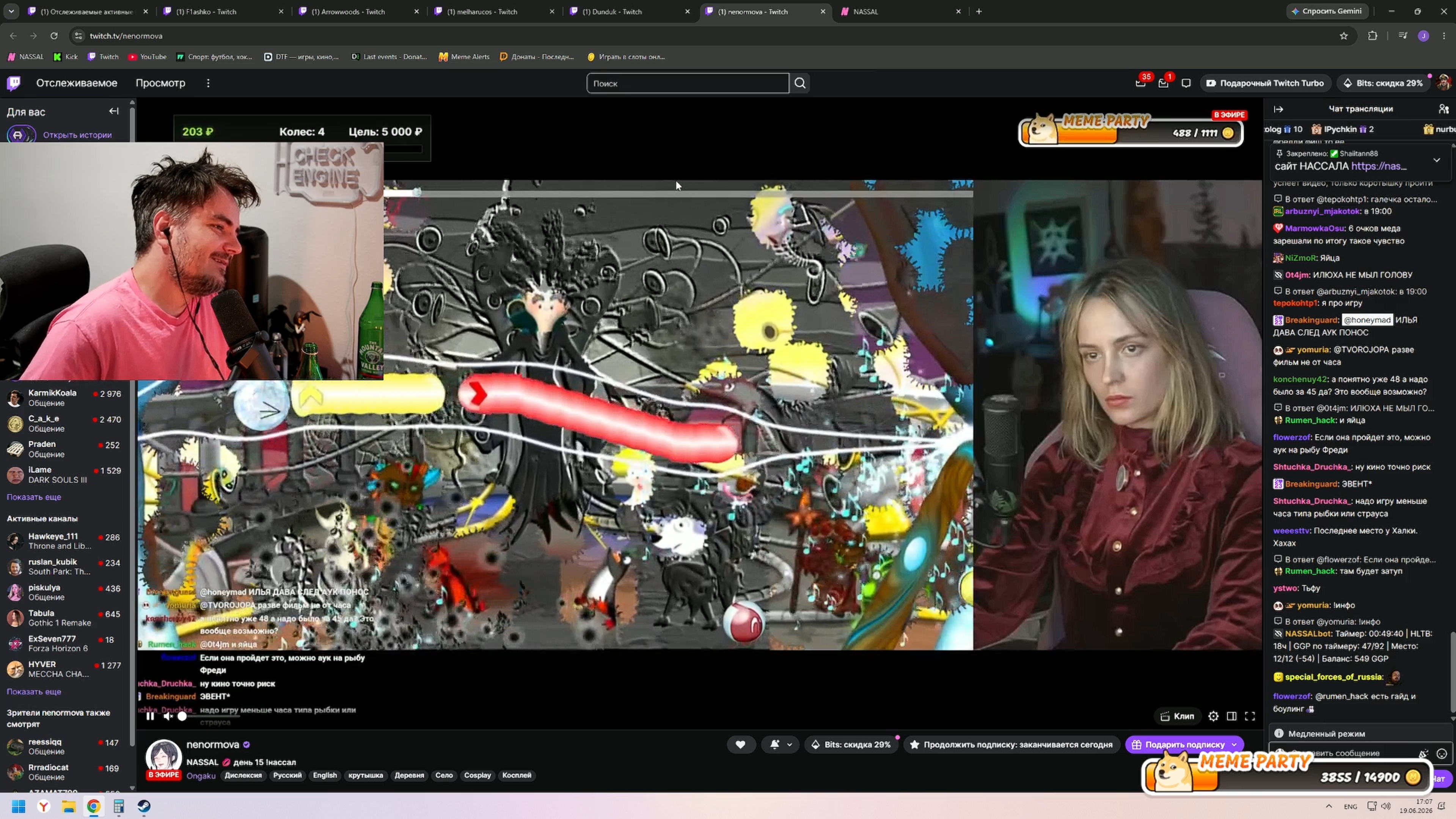The image size is (1456, 819).
Task: Show hidden system tray icons
Action: pyautogui.click(x=1329, y=806)
